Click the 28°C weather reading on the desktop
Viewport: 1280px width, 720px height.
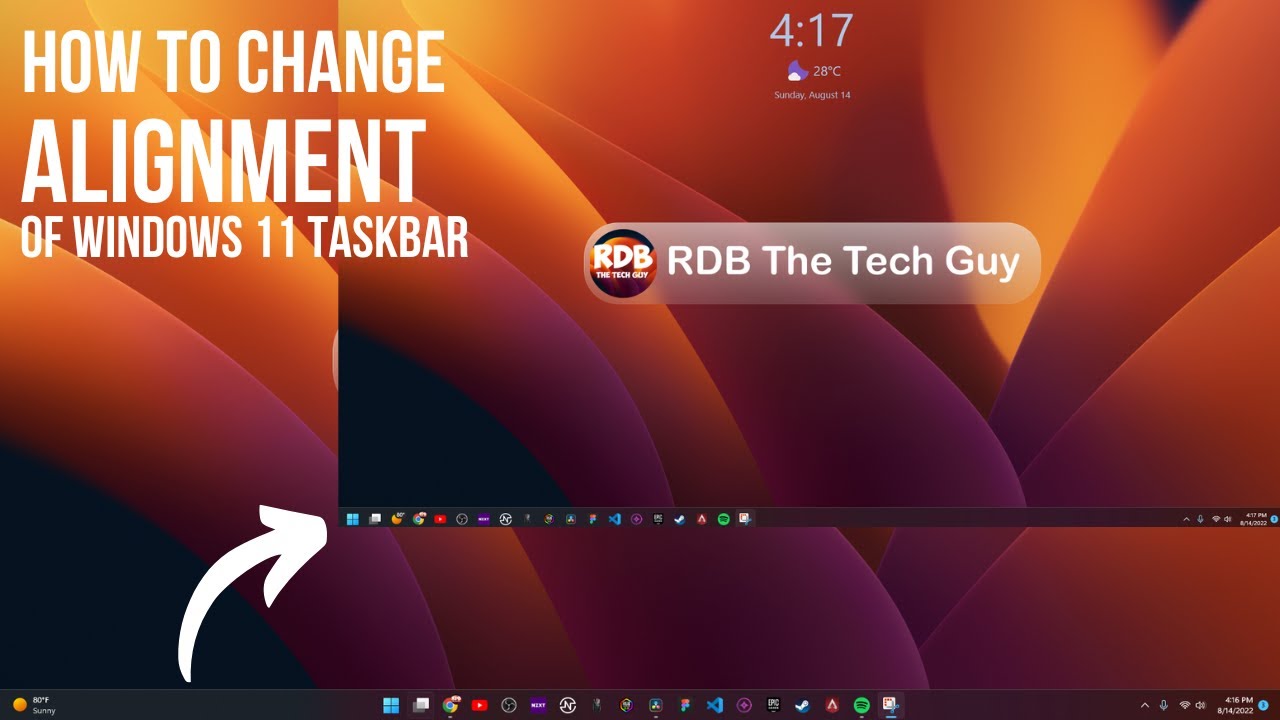[x=826, y=71]
